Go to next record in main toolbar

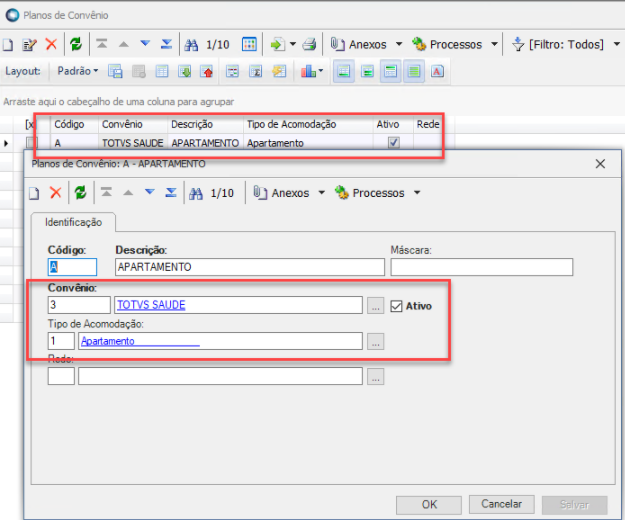pyautogui.click(x=145, y=43)
